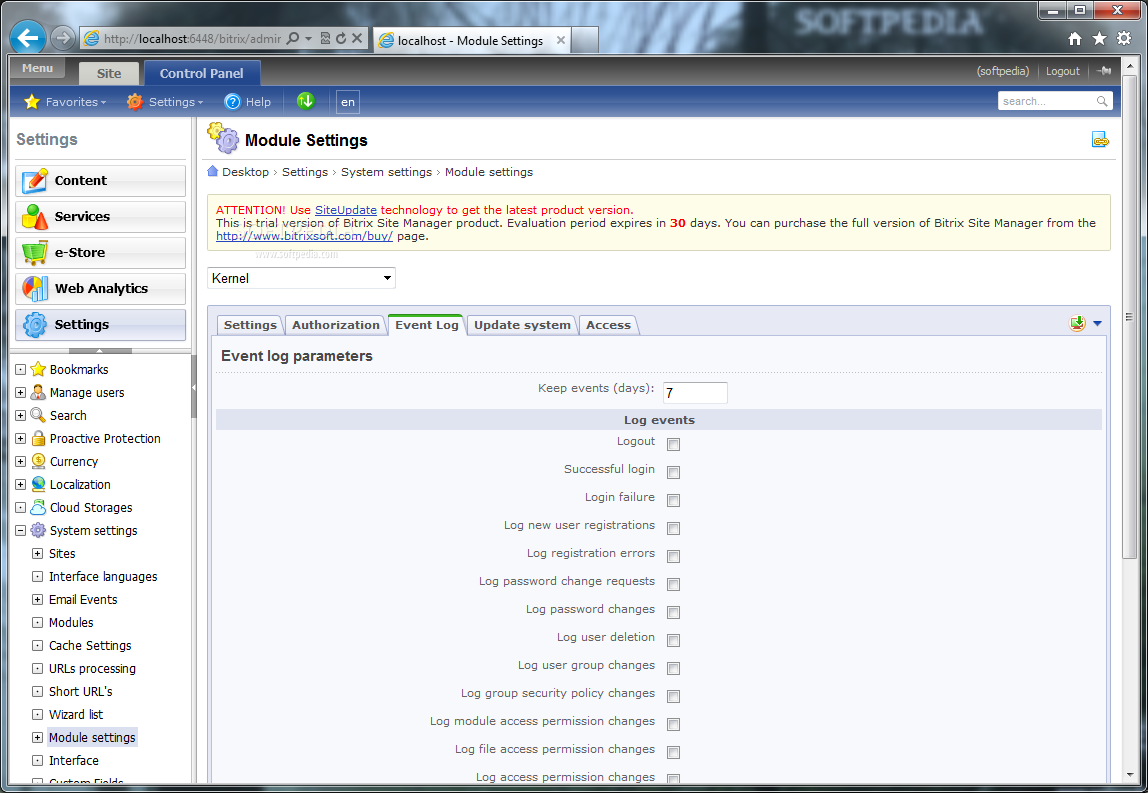Click the Keep events days input field
Screen dimensions: 1148x793
click(x=695, y=392)
